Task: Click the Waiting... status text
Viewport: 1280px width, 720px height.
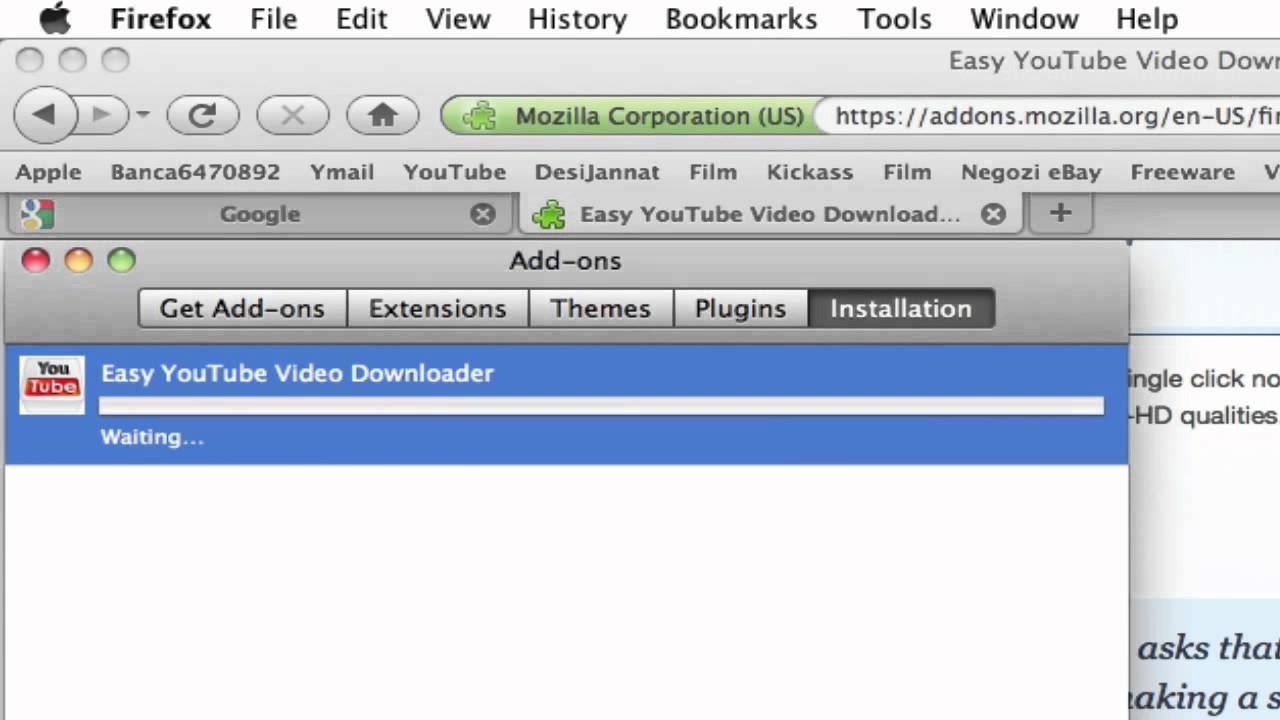Action: pyautogui.click(x=152, y=437)
